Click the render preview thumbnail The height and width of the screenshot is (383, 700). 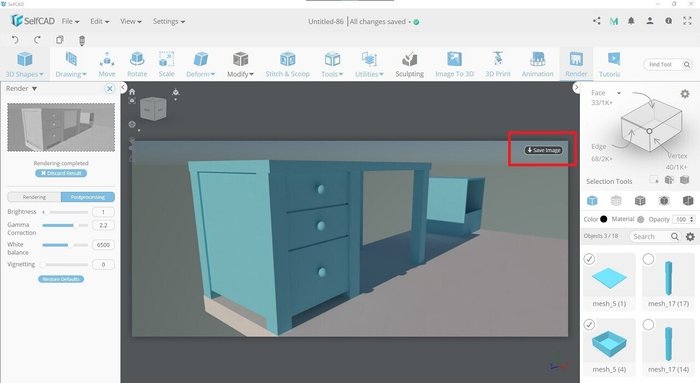pos(61,127)
